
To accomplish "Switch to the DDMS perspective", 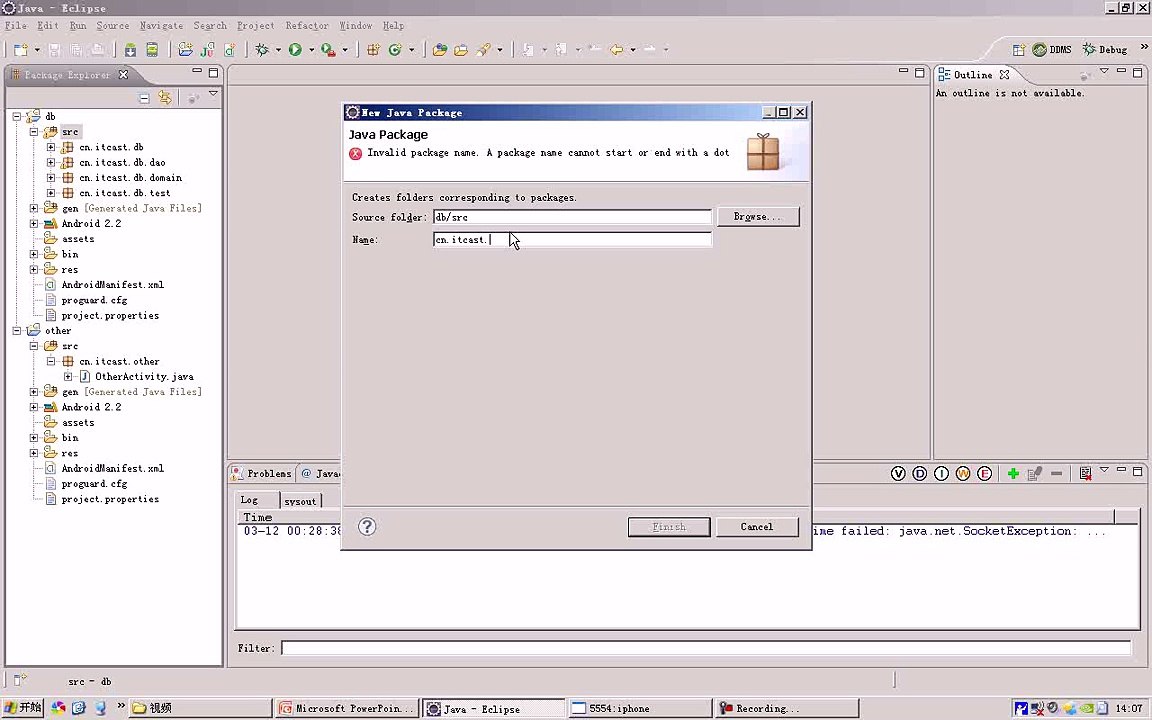I will (x=1052, y=50).
